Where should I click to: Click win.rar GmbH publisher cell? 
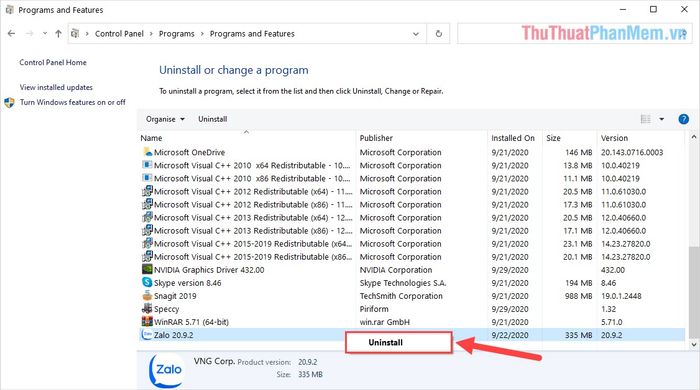[384, 322]
